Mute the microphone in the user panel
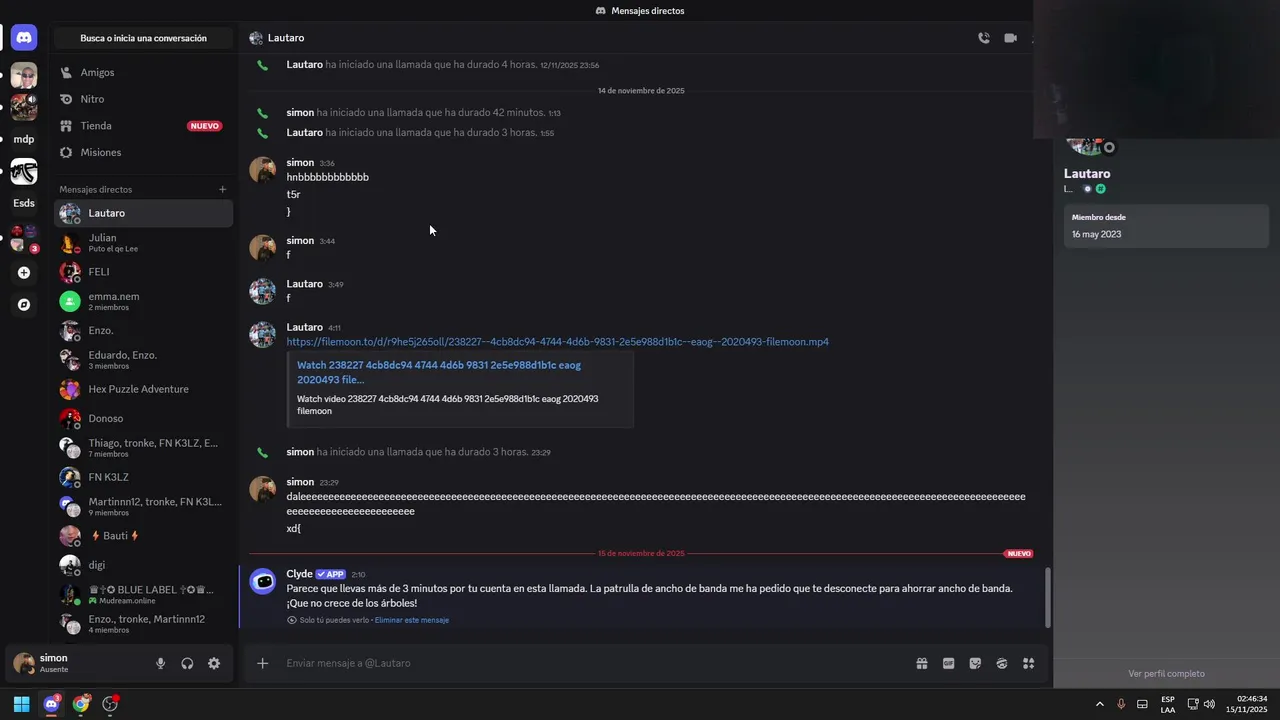1280x720 pixels. [x=160, y=663]
